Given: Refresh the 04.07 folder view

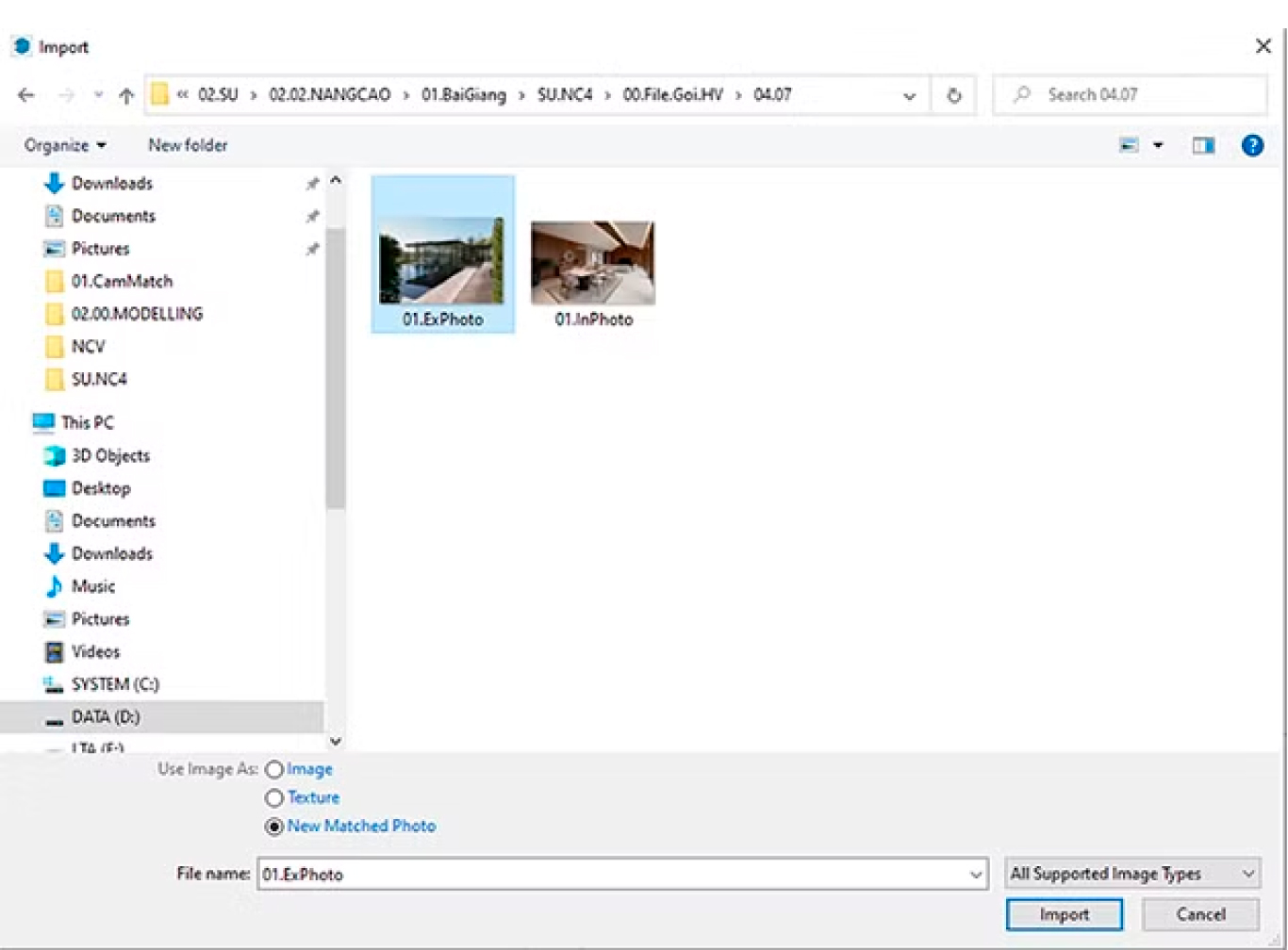Looking at the screenshot, I should pos(954,95).
